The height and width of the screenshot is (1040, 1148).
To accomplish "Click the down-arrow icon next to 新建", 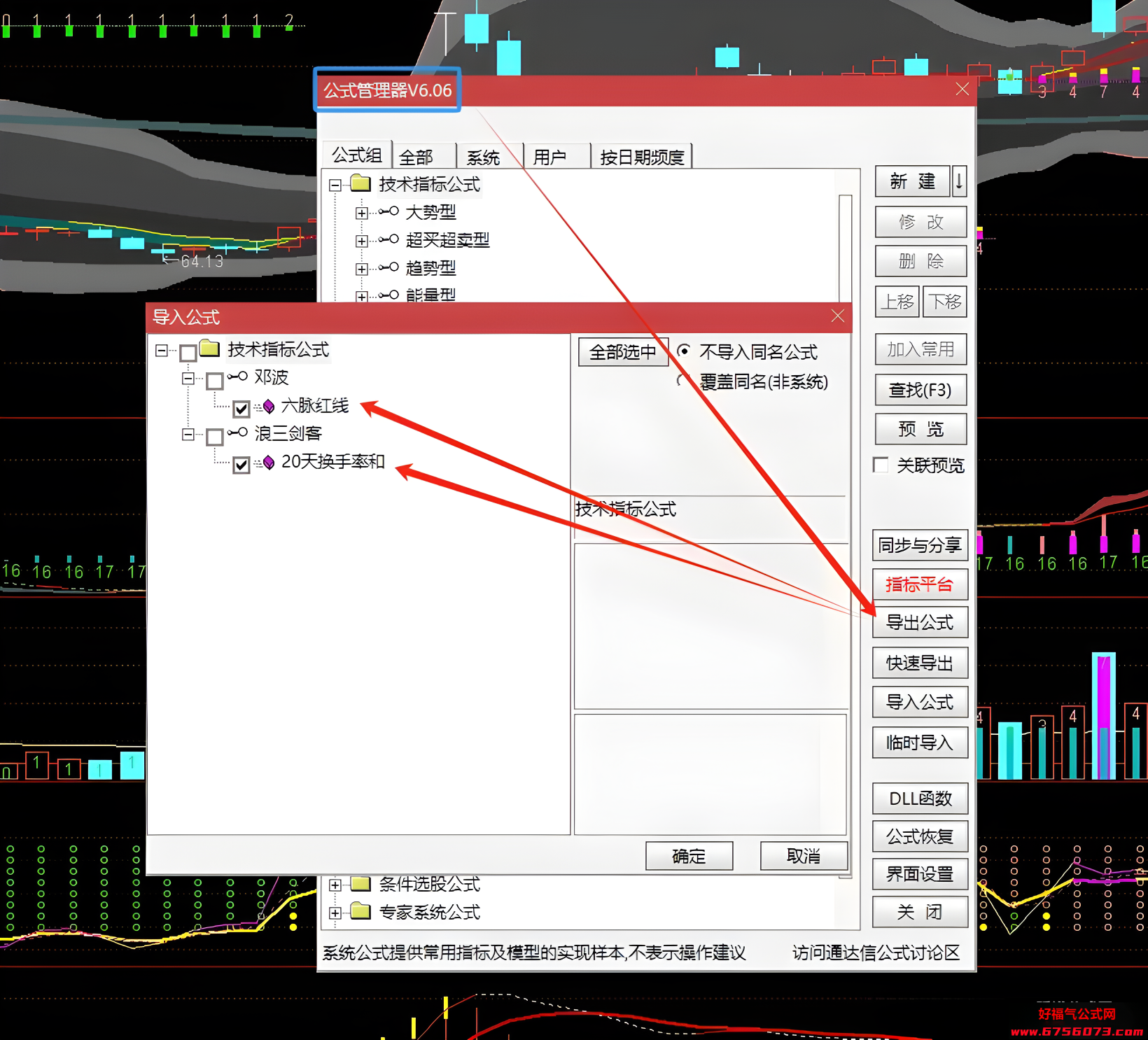I will point(960,181).
